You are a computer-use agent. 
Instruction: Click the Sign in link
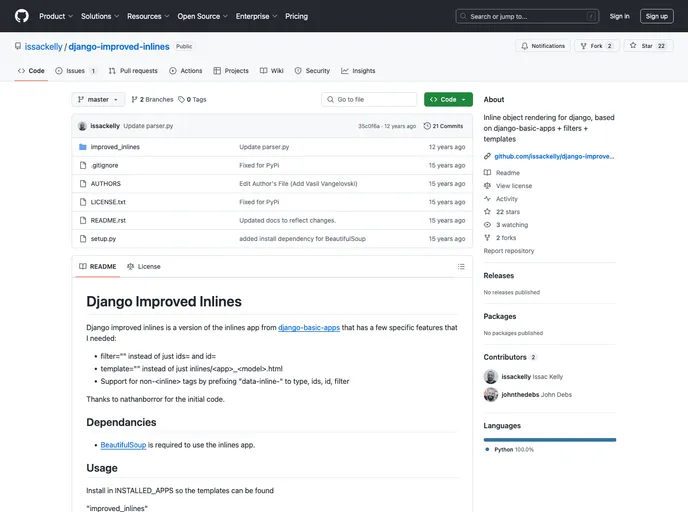point(619,16)
